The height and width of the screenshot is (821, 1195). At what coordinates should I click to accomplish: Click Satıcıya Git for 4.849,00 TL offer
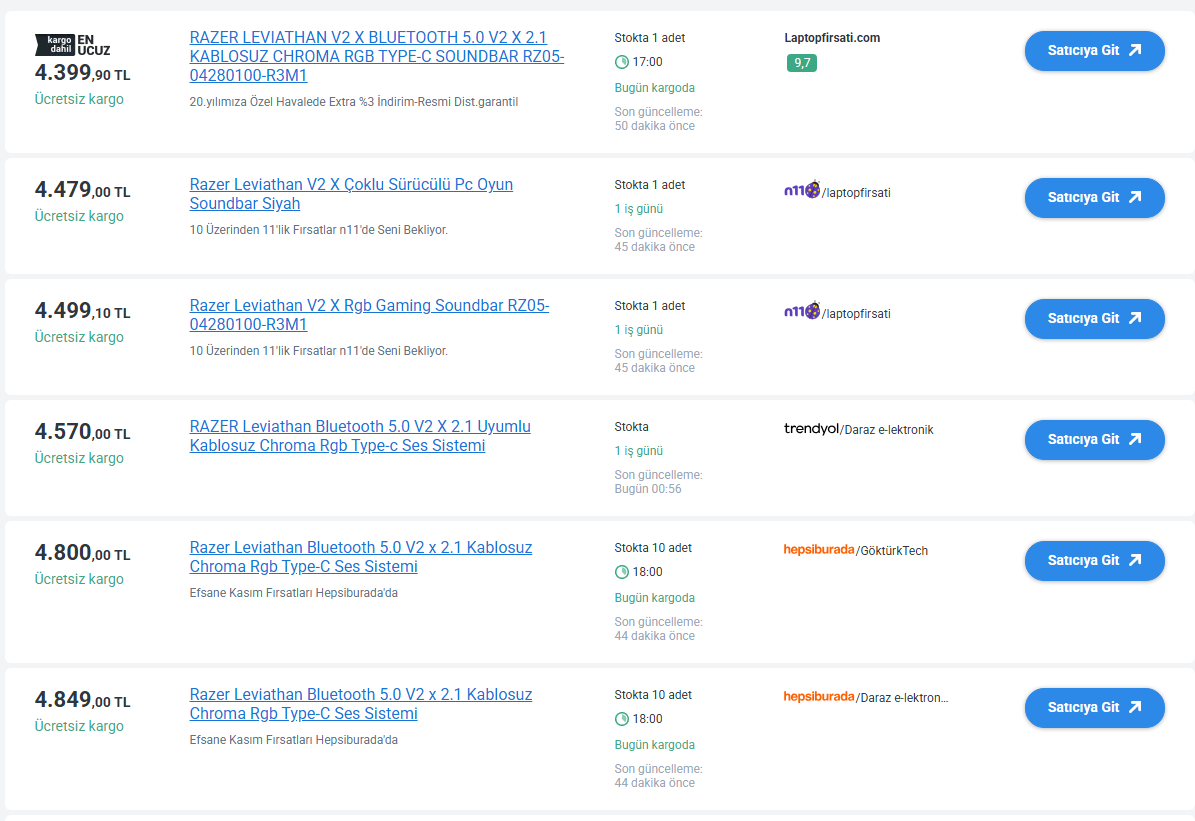pos(1094,708)
